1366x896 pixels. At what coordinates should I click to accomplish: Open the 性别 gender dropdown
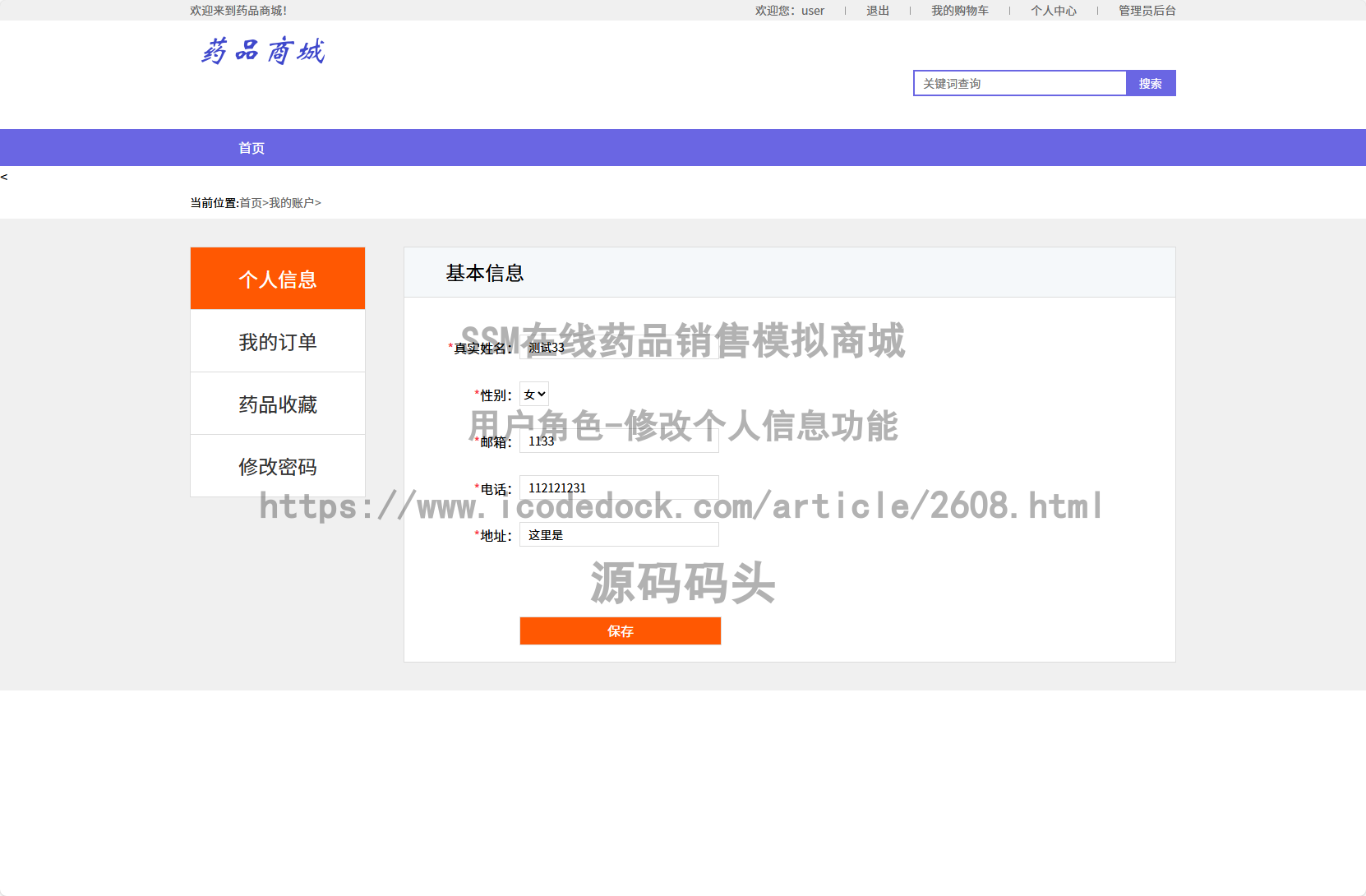533,394
